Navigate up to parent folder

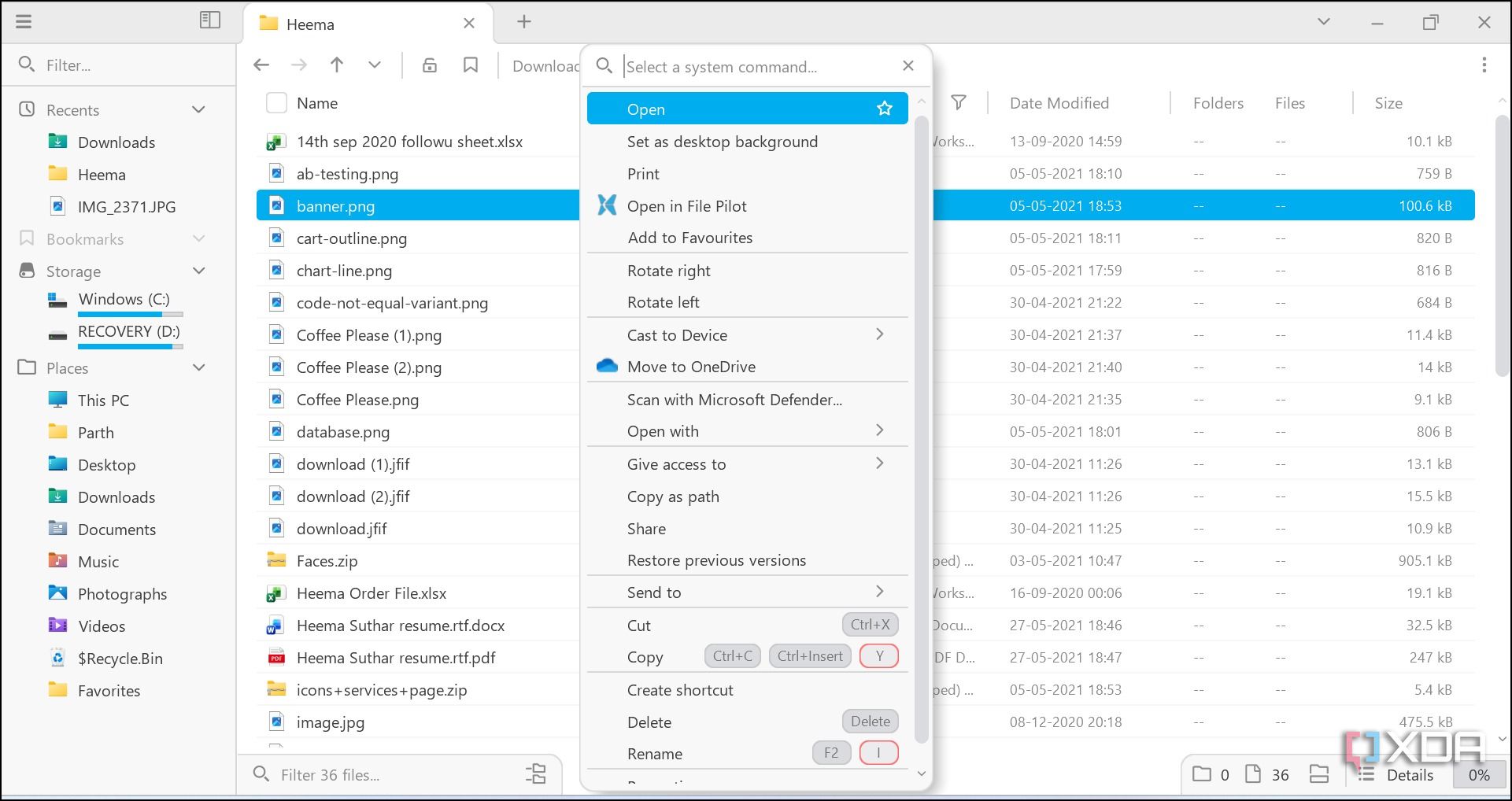coord(337,65)
